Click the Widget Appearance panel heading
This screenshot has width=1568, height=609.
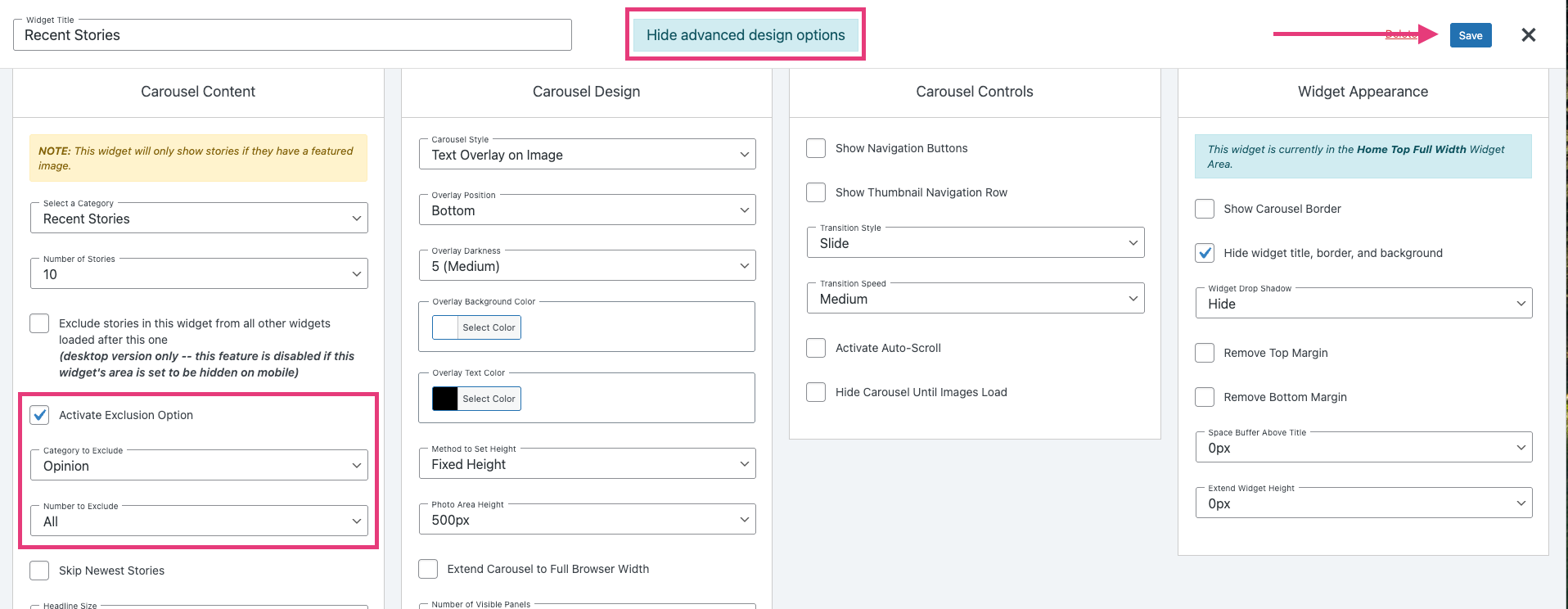(x=1363, y=92)
